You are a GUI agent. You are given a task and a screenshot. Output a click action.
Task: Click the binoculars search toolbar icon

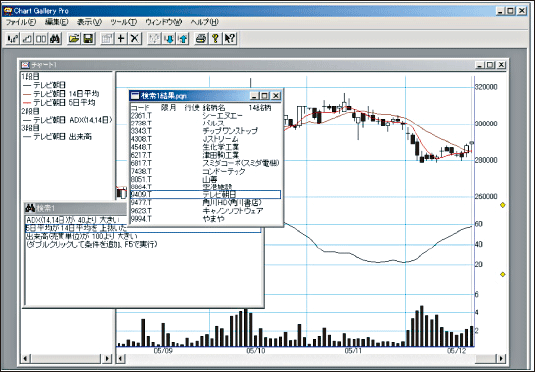click(x=55, y=39)
